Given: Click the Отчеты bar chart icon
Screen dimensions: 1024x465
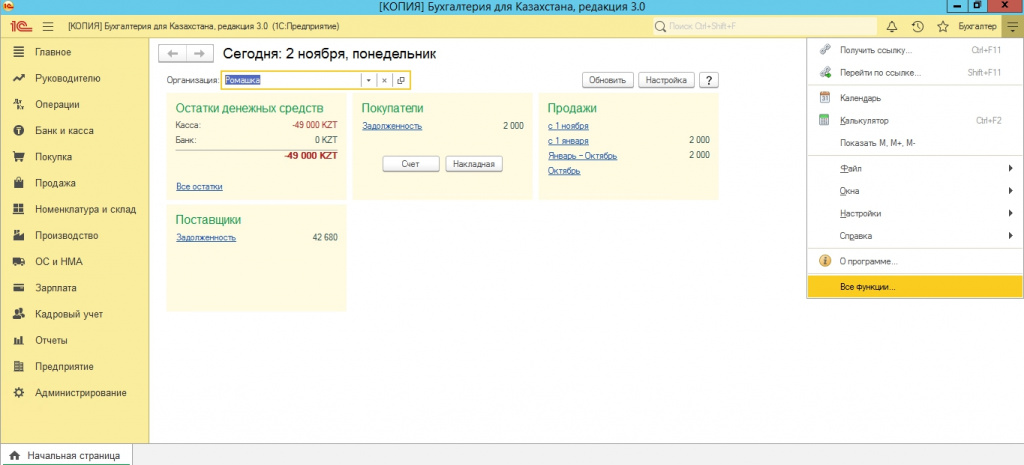Looking at the screenshot, I should click(19, 340).
